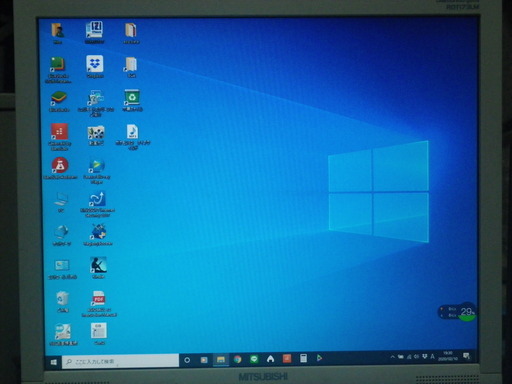
Task: Open the Calculator from the taskbar
Action: pos(303,358)
